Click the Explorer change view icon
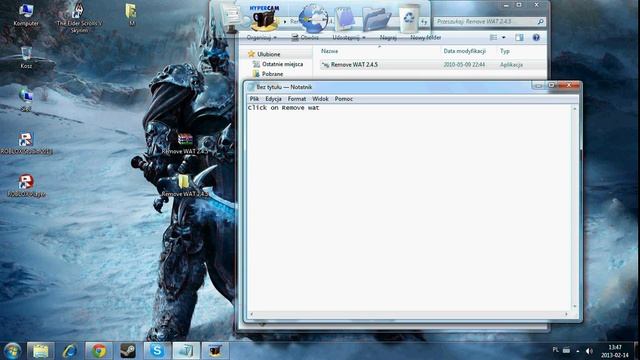This screenshot has width=640, height=360. pos(493,38)
